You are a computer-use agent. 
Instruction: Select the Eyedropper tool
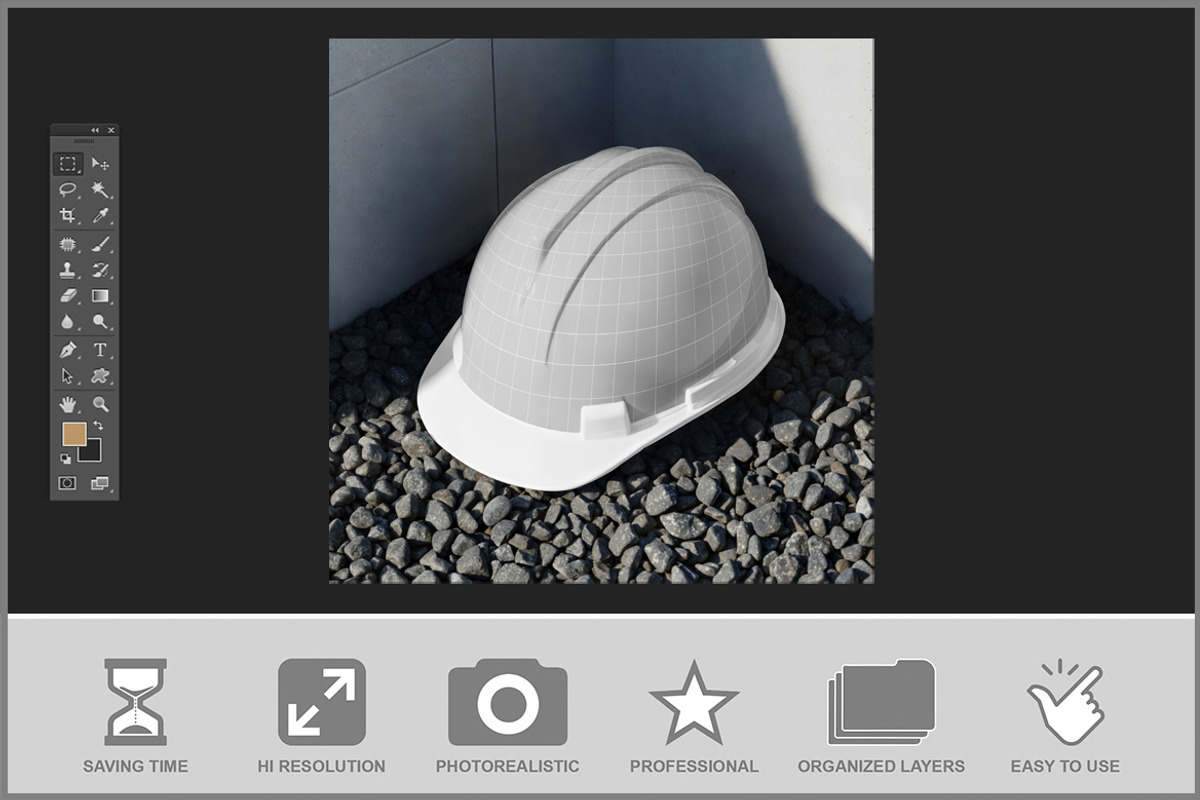[103, 216]
